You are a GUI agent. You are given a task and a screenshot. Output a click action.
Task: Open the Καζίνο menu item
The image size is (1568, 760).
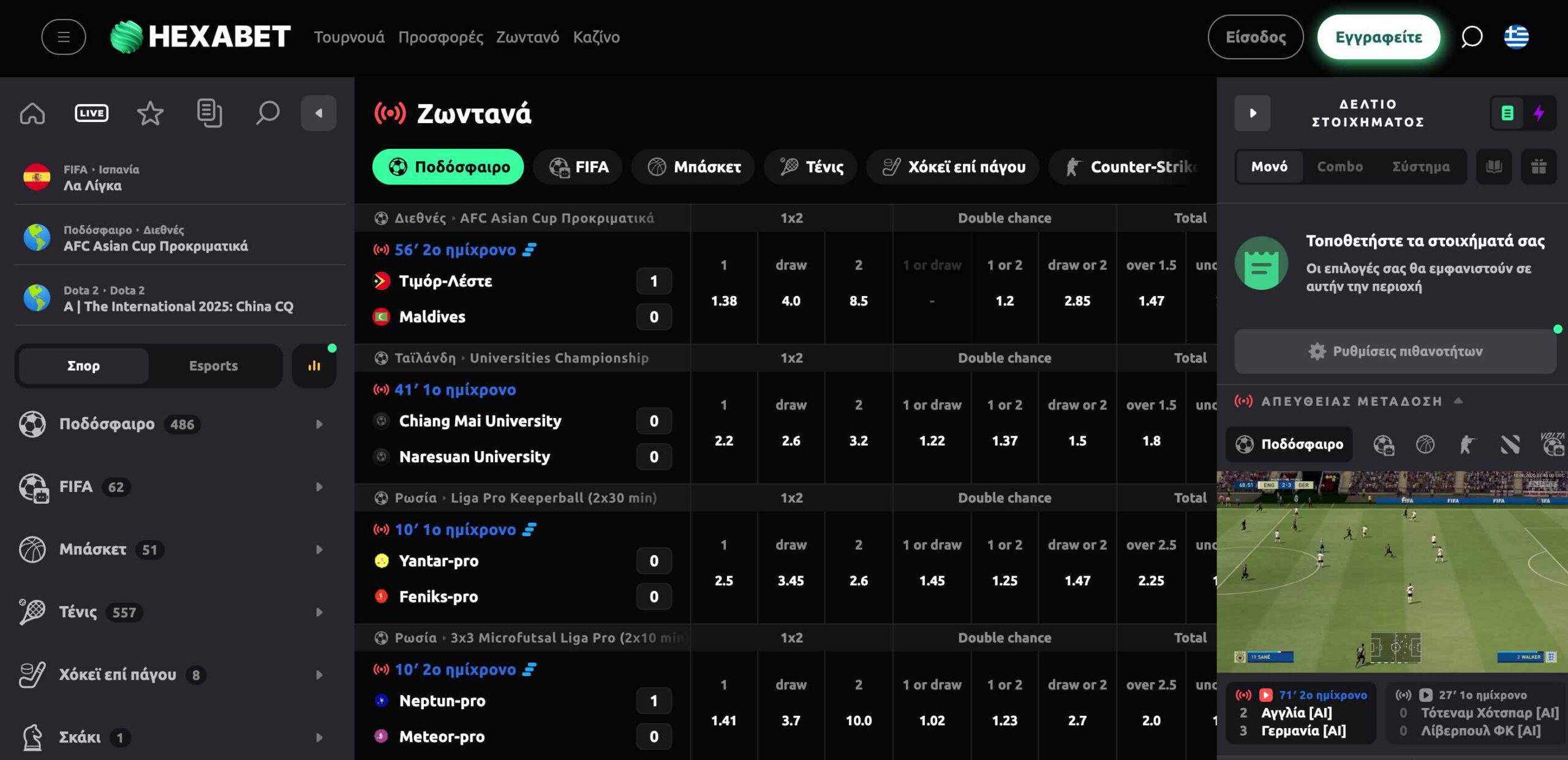coord(596,37)
